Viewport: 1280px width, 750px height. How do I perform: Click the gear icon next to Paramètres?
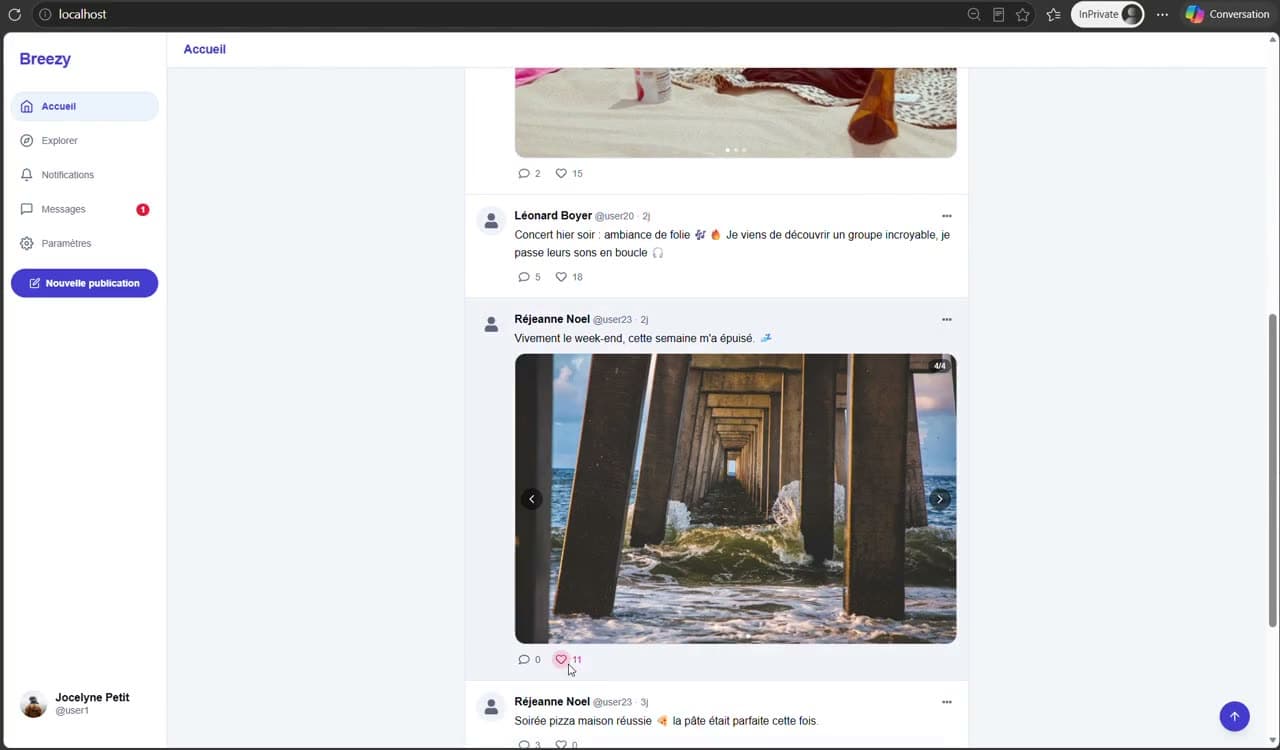[27, 243]
